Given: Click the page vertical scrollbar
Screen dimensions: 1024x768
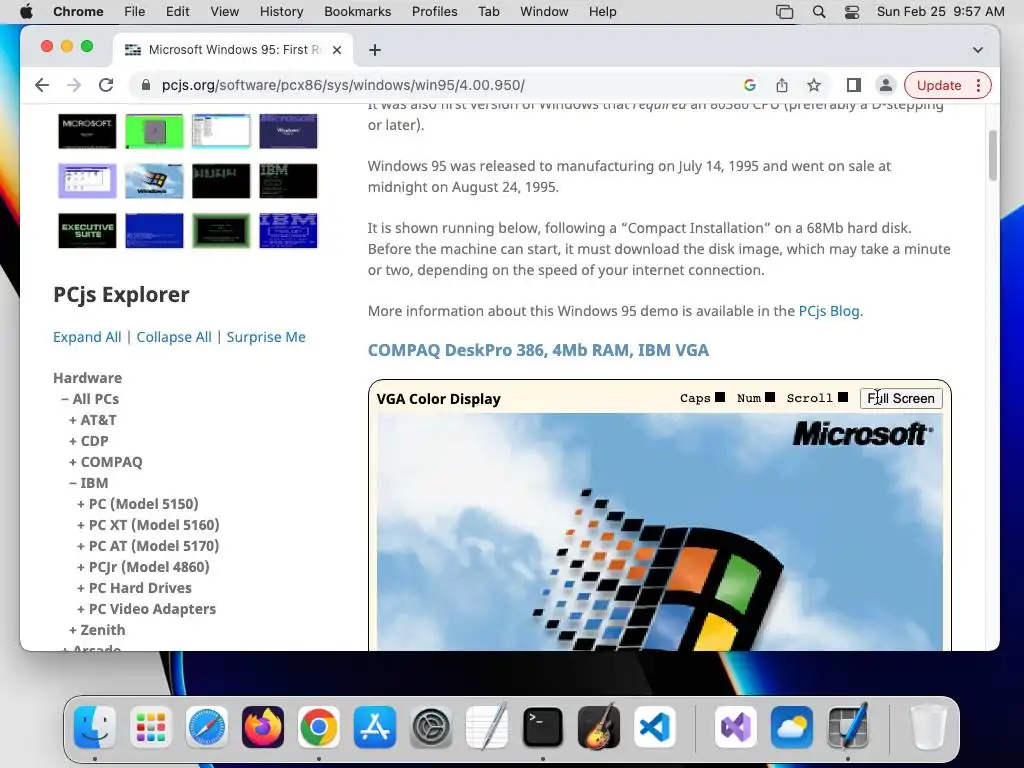Looking at the screenshot, I should point(993,155).
